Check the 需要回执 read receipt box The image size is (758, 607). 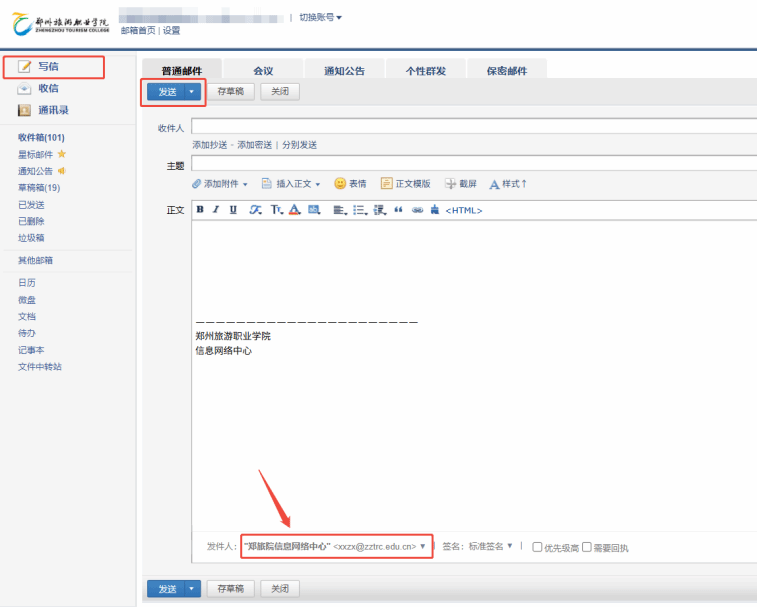587,547
